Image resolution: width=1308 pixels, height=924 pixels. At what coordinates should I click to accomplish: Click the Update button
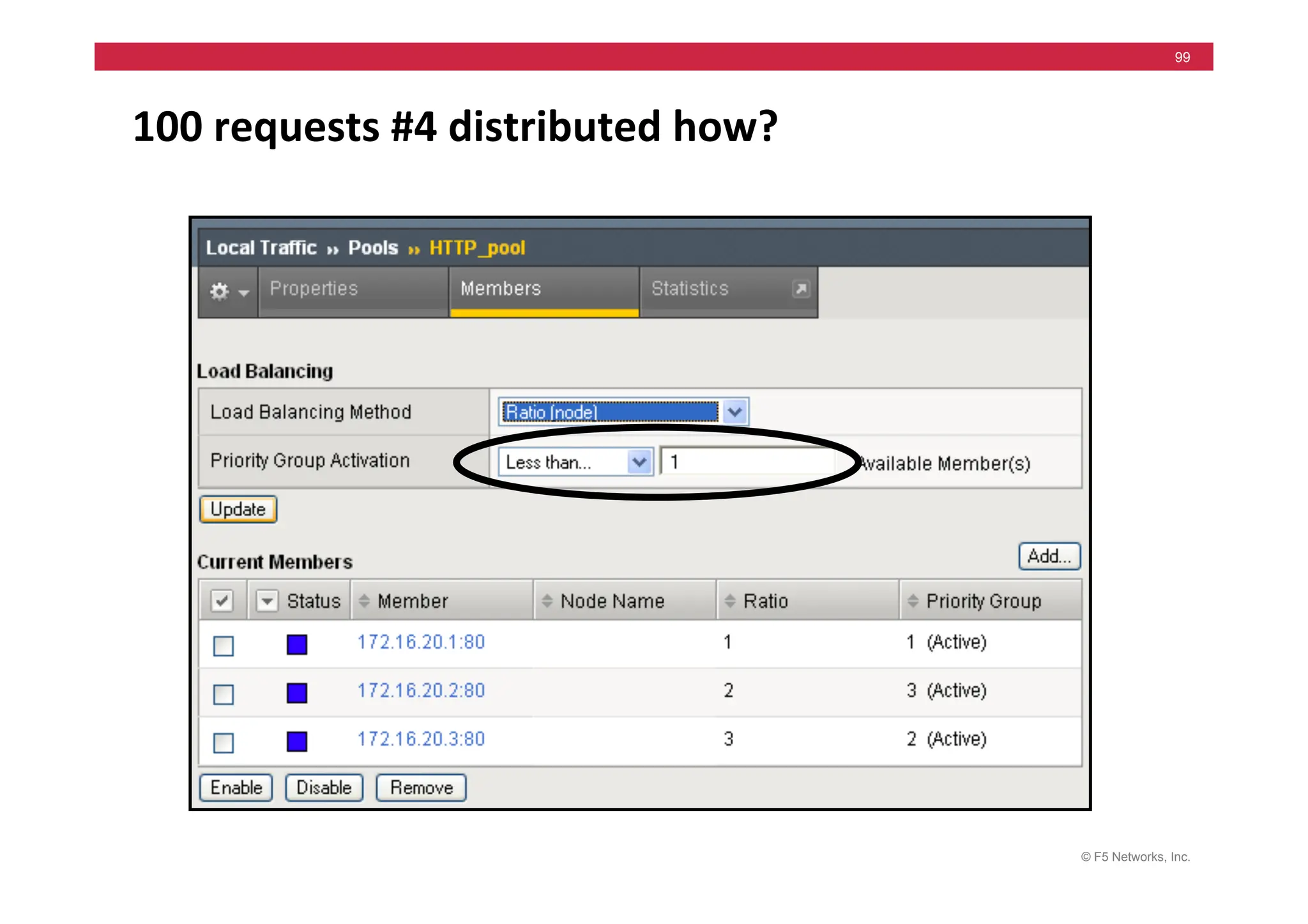238,510
